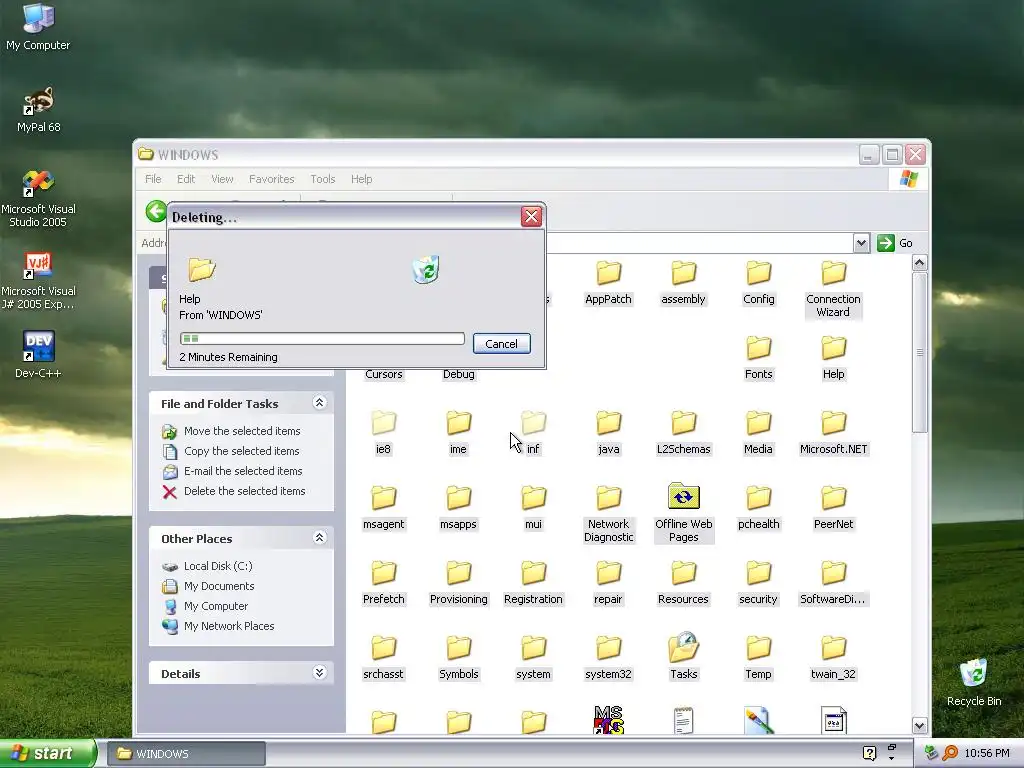Open the Start menu
1024x768 pixels.
(48, 753)
